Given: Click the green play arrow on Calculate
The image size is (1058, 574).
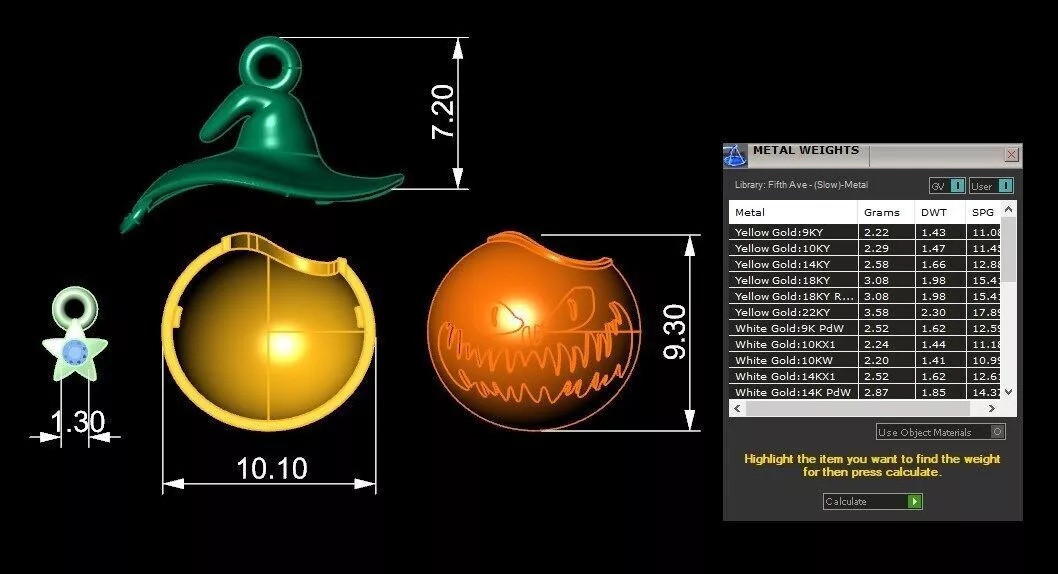Looking at the screenshot, I should [x=914, y=501].
